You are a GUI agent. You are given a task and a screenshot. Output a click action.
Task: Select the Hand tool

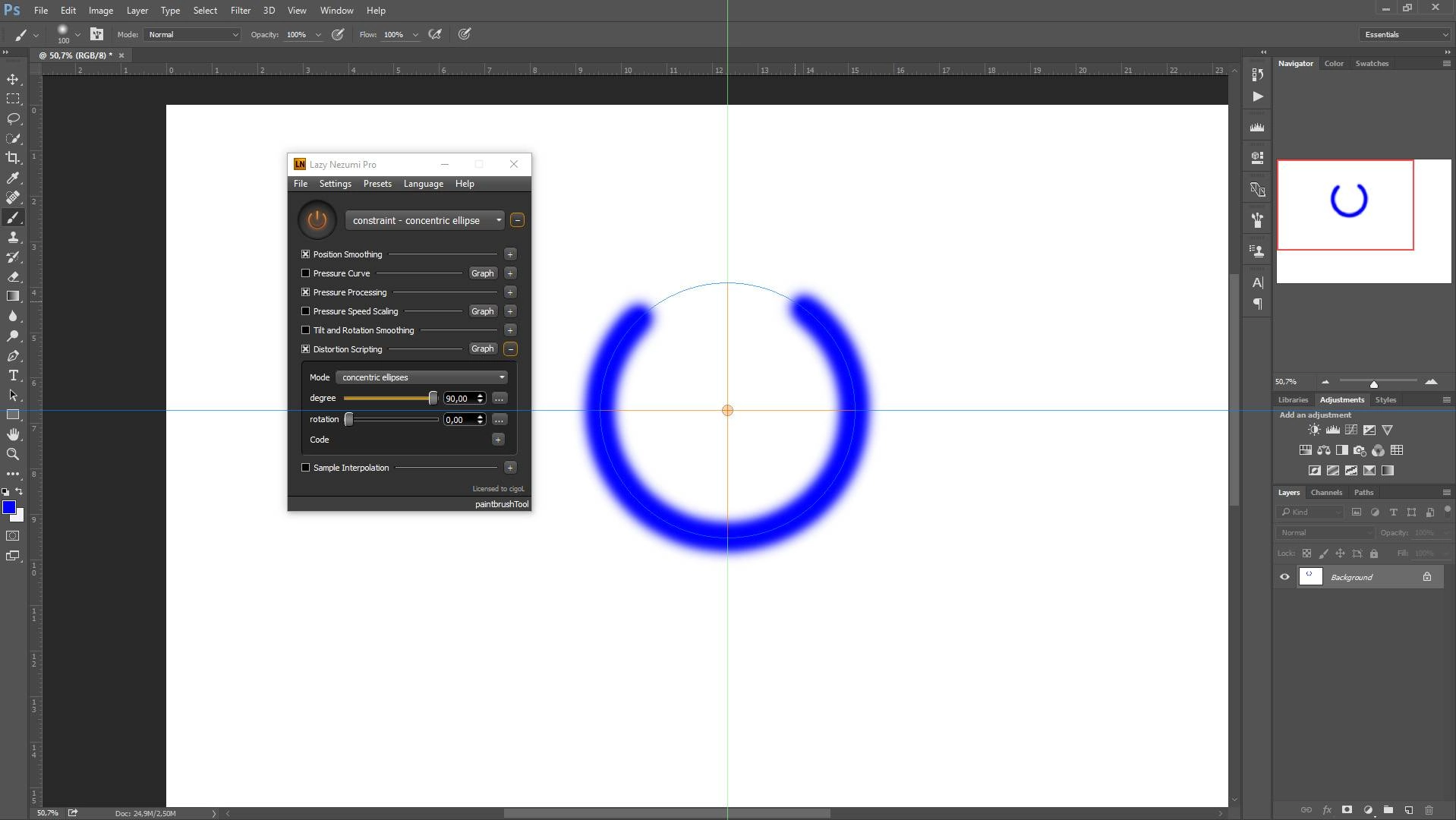click(x=13, y=434)
